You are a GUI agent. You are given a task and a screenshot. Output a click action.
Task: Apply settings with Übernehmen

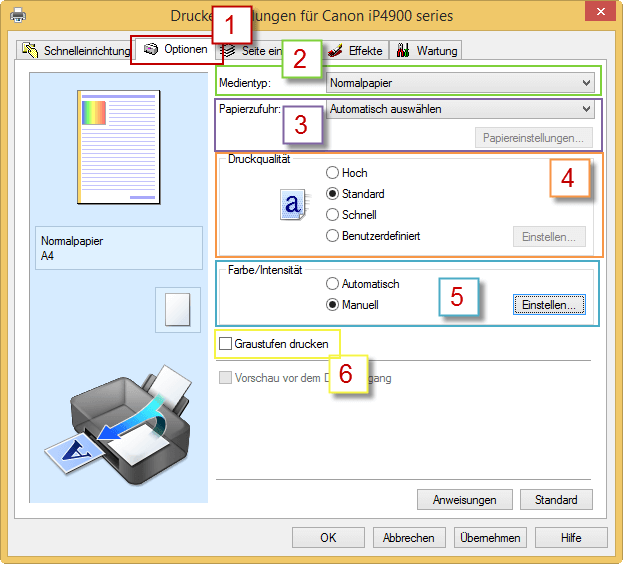click(x=490, y=537)
